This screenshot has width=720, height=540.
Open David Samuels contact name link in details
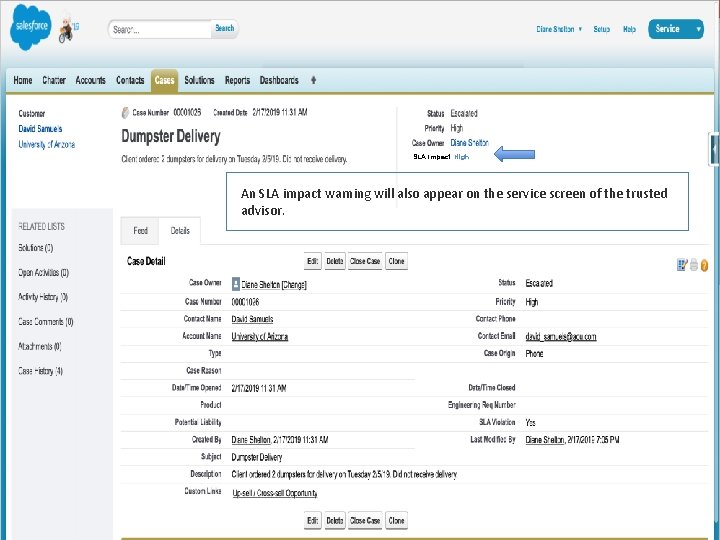pyautogui.click(x=252, y=319)
